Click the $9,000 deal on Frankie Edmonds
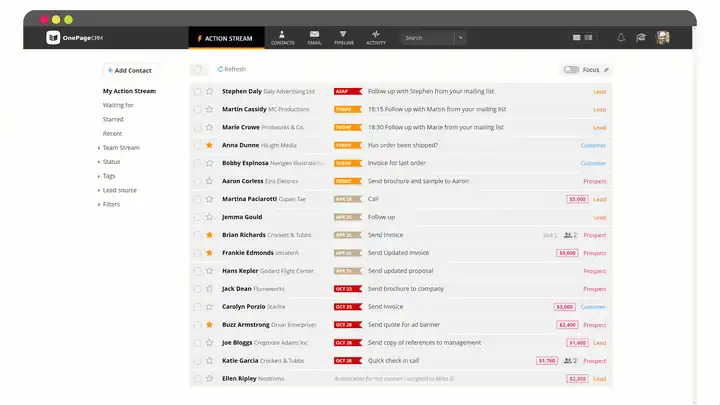 coord(567,253)
